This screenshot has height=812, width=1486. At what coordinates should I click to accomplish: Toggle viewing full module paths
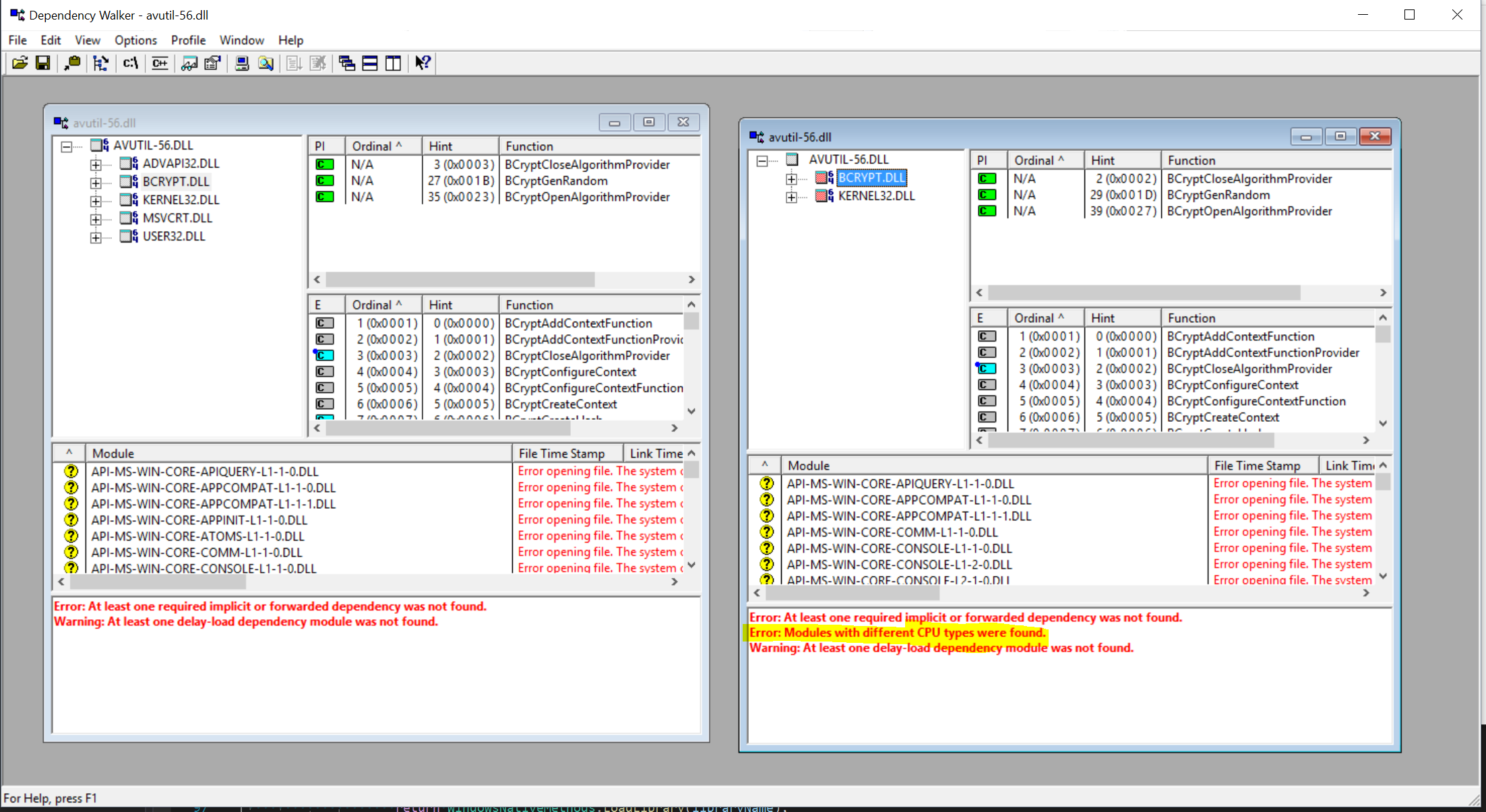coord(130,63)
